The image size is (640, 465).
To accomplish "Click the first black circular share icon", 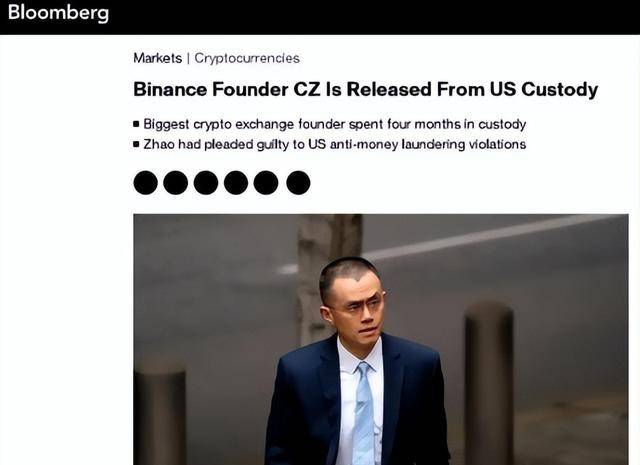I will (146, 182).
